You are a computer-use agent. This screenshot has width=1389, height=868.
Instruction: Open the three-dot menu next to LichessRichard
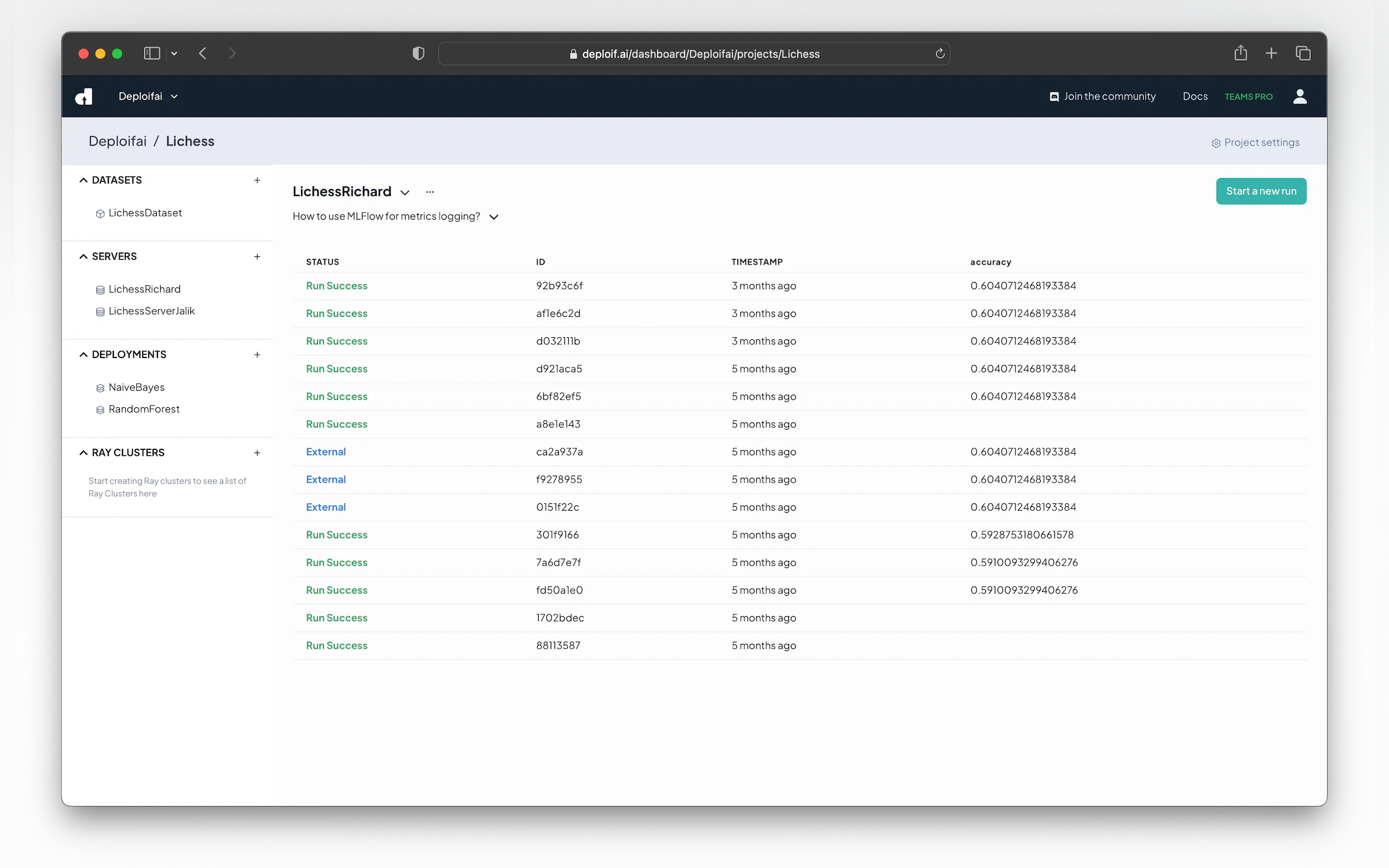(430, 192)
